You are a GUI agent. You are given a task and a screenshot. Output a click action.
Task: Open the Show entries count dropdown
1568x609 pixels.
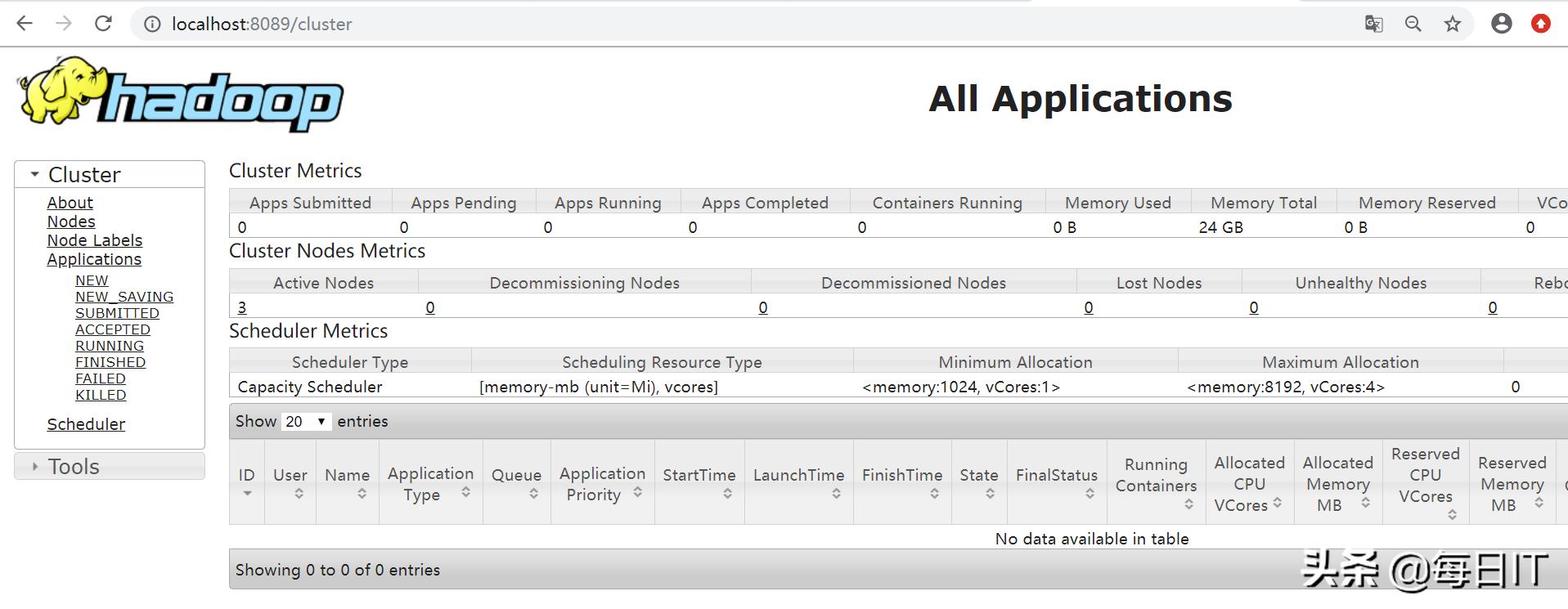(306, 421)
